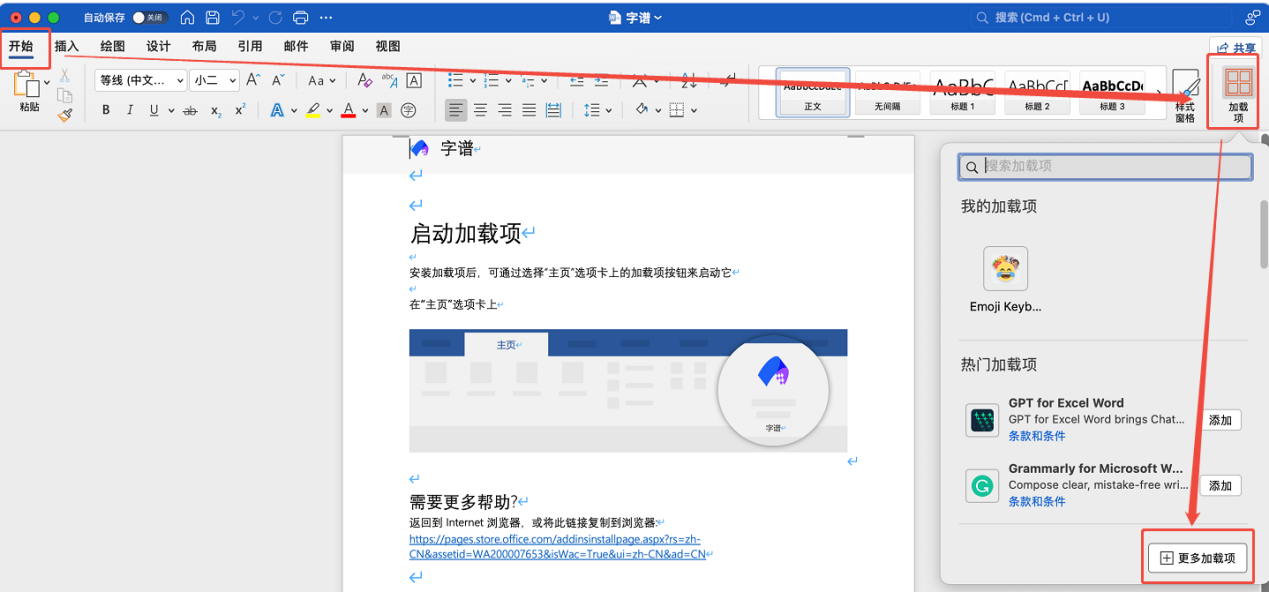Click the save icon in title bar
This screenshot has height=592, width=1269.
coord(212,18)
